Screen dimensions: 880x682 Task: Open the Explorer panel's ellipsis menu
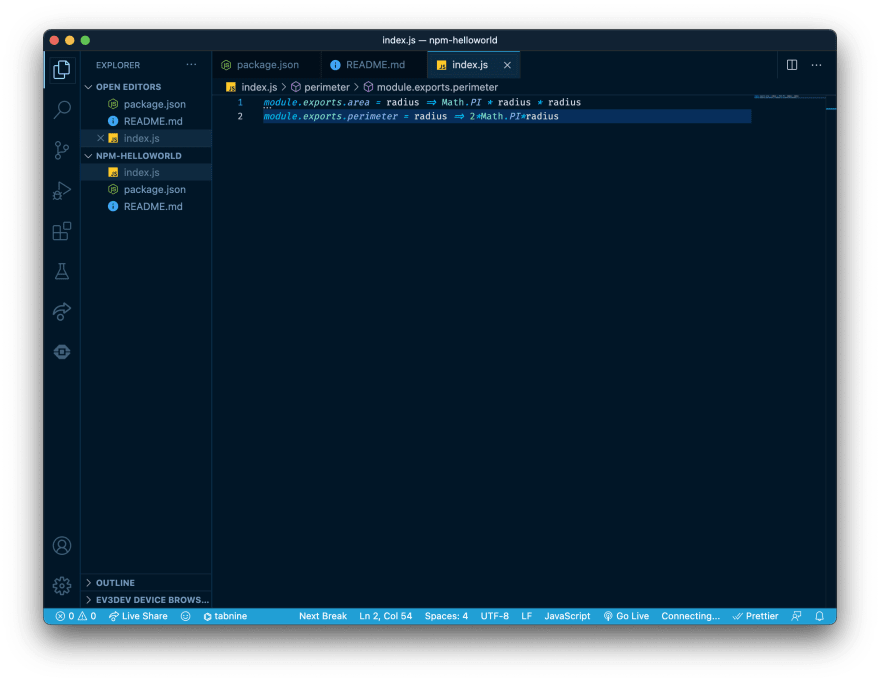(x=191, y=65)
